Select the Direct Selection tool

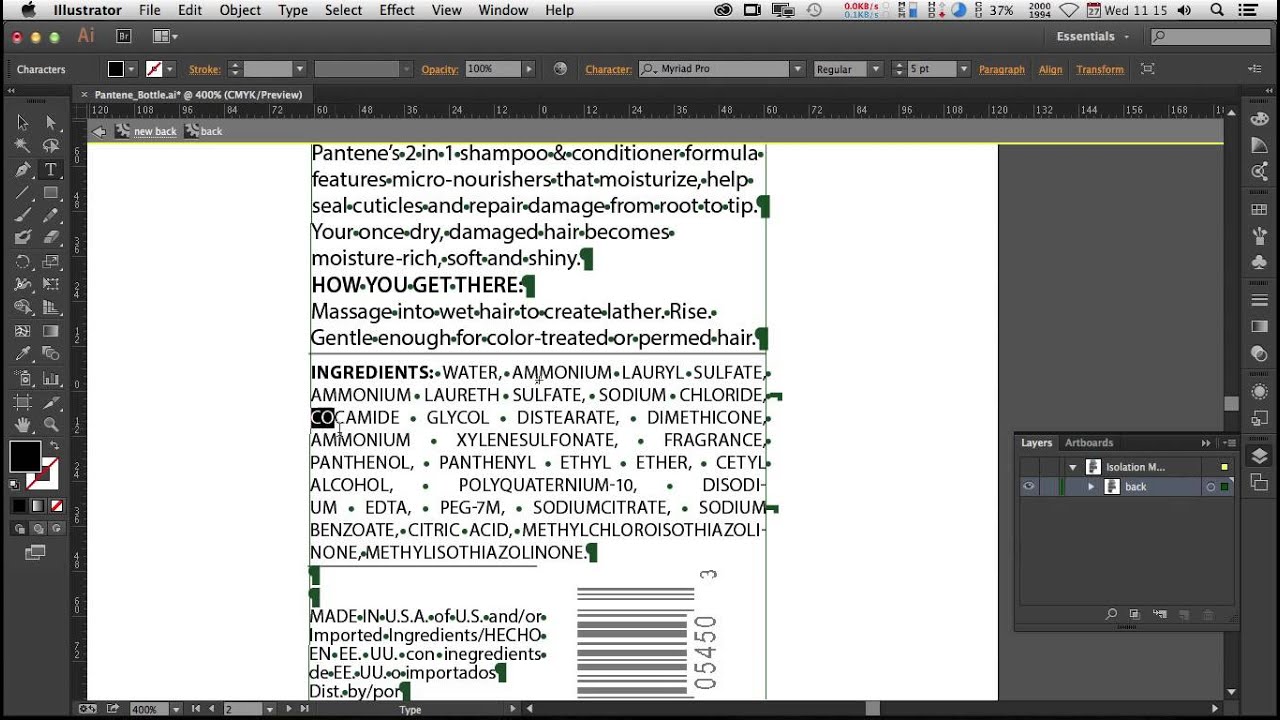50,123
